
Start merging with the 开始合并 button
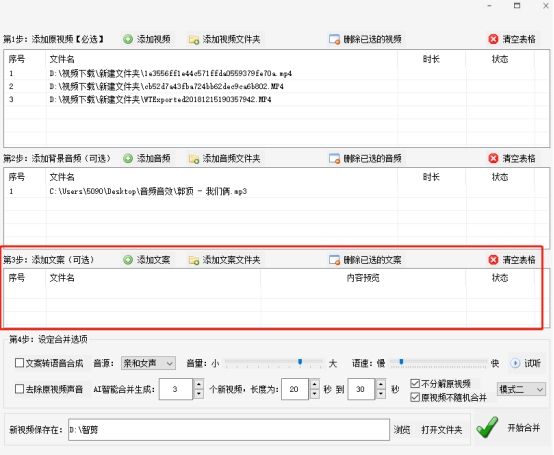508,428
